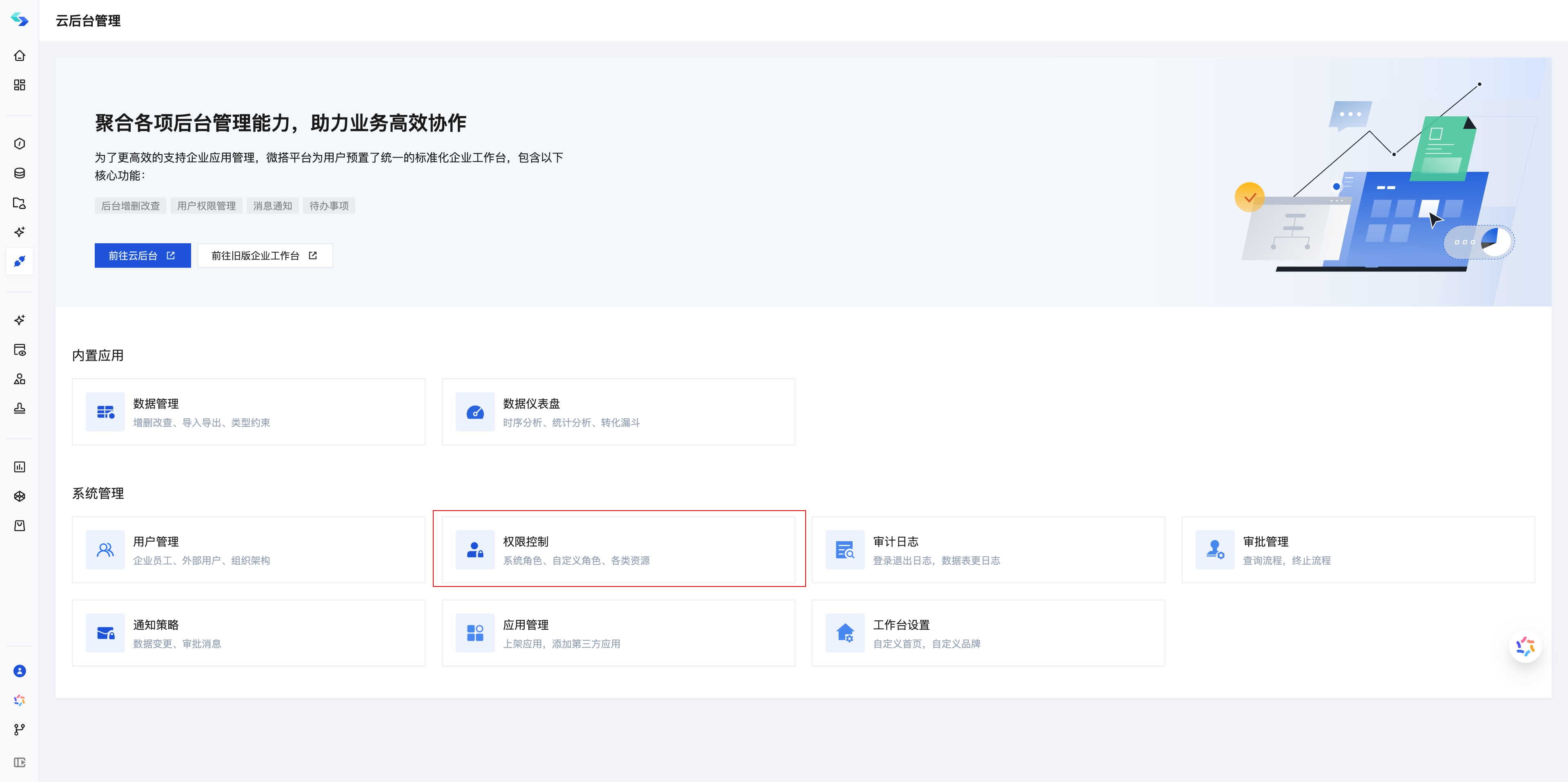Click the 待办事项 tag

pos(329,206)
